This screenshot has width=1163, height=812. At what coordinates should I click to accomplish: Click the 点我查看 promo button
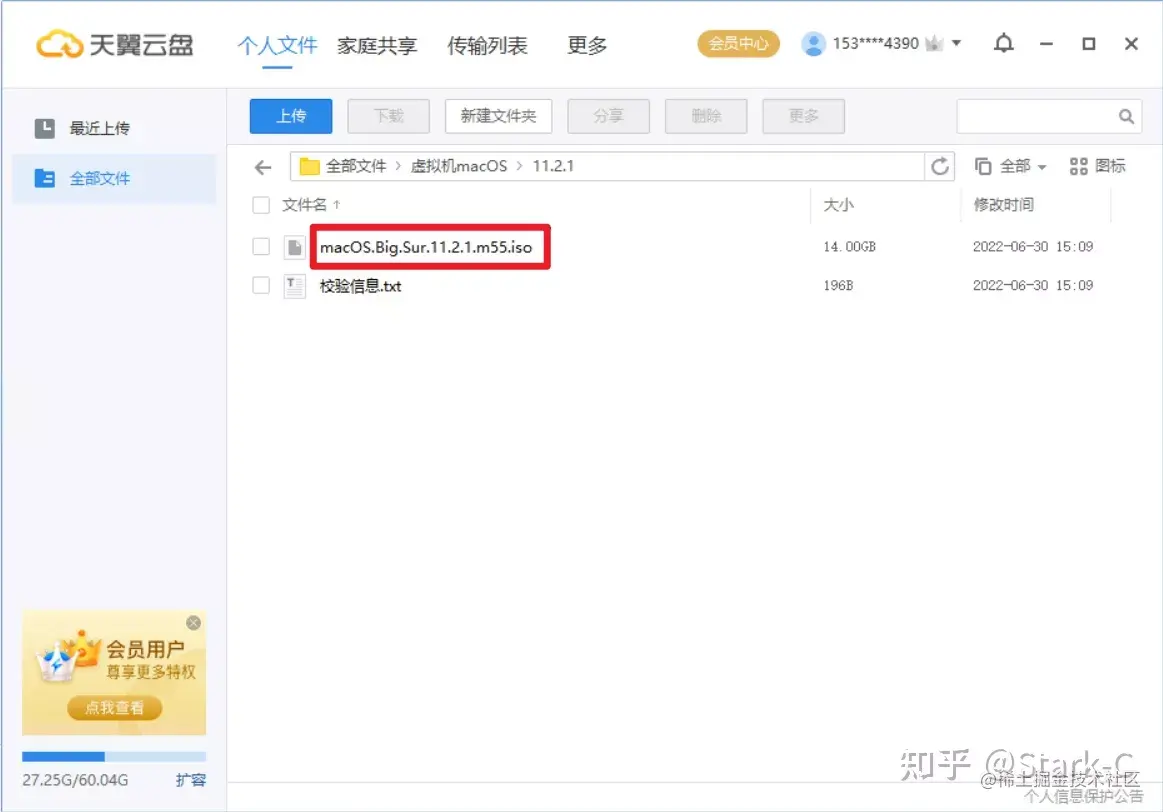[x=115, y=708]
